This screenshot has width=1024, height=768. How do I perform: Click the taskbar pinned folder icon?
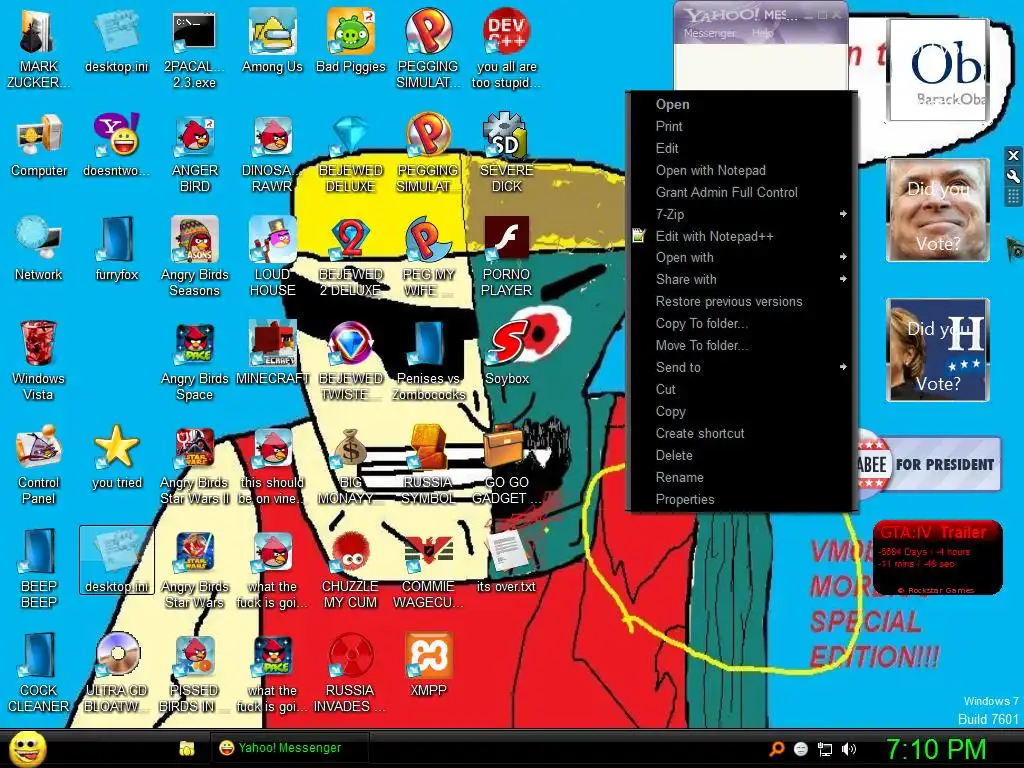187,748
